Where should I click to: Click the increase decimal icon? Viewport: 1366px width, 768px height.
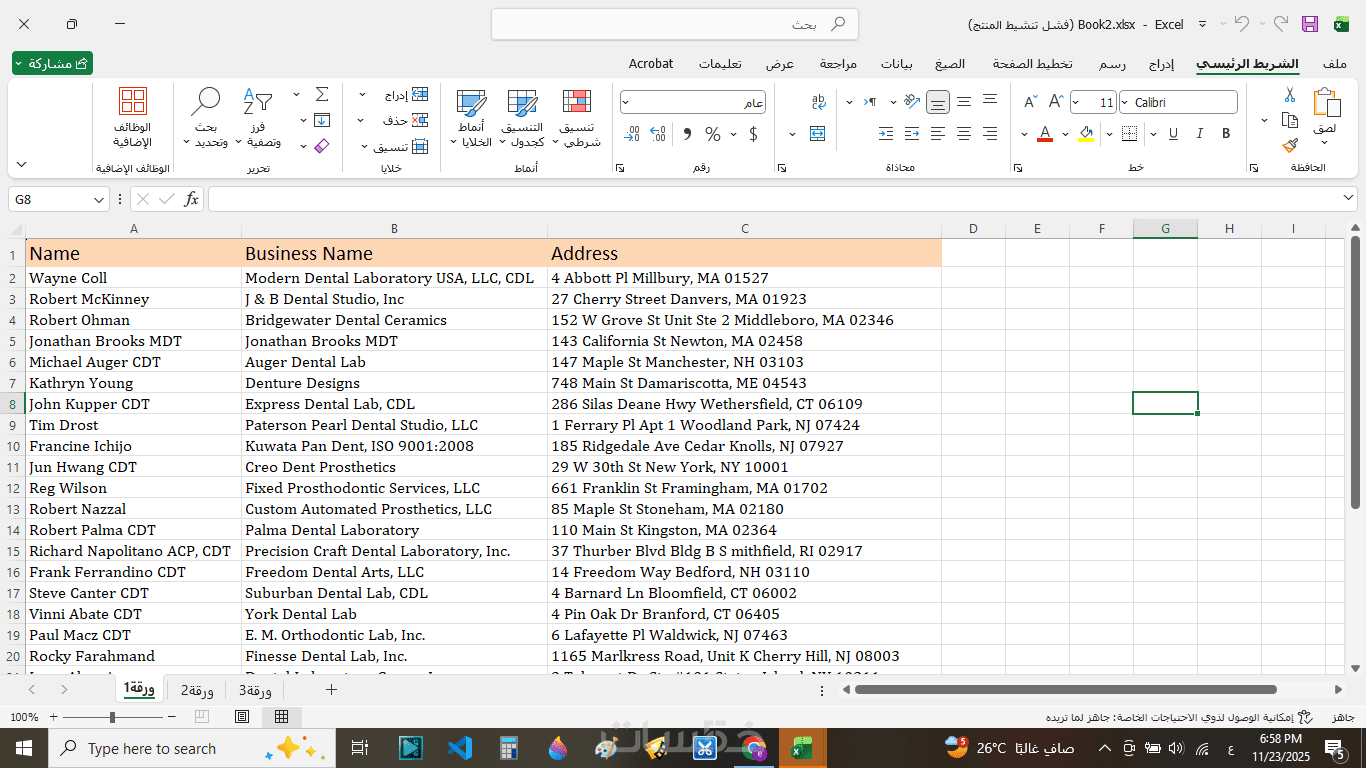pyautogui.click(x=658, y=134)
